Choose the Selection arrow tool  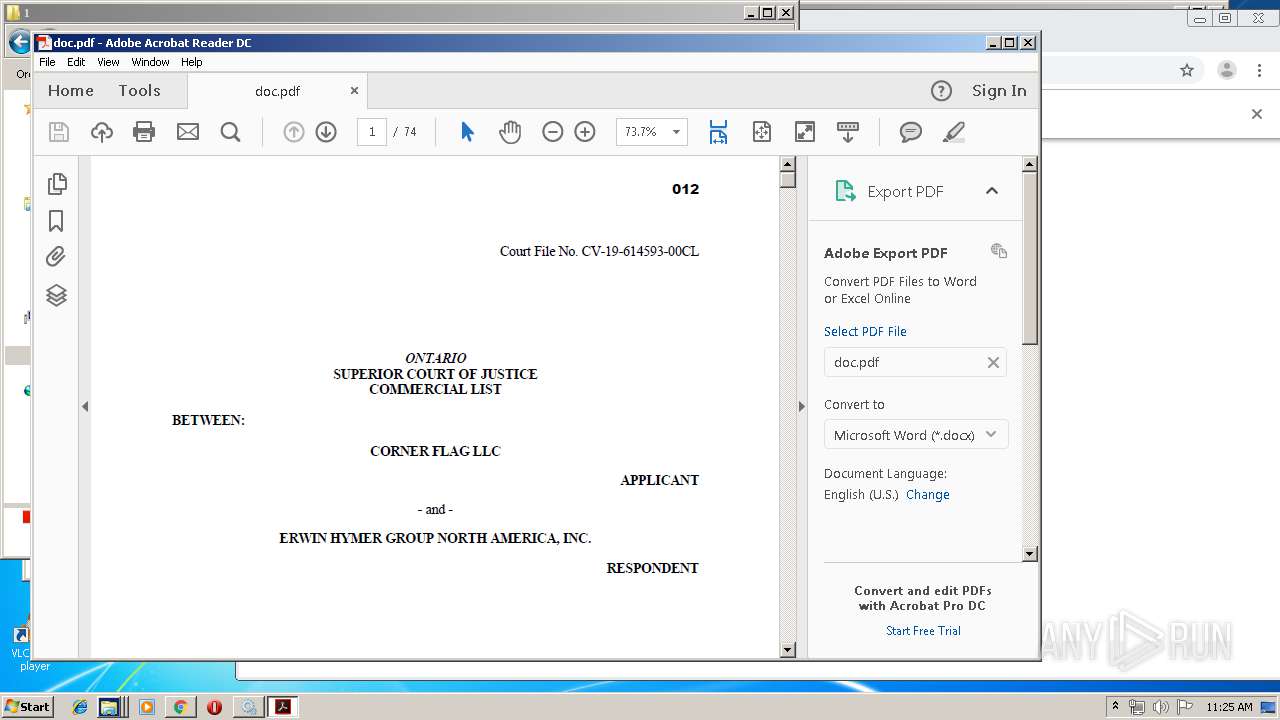[467, 132]
